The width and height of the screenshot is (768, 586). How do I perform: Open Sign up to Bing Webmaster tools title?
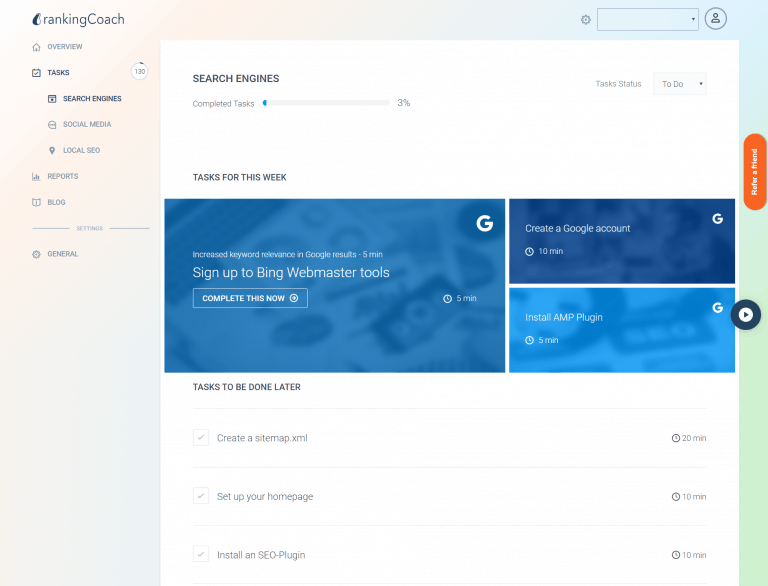[x=291, y=272]
